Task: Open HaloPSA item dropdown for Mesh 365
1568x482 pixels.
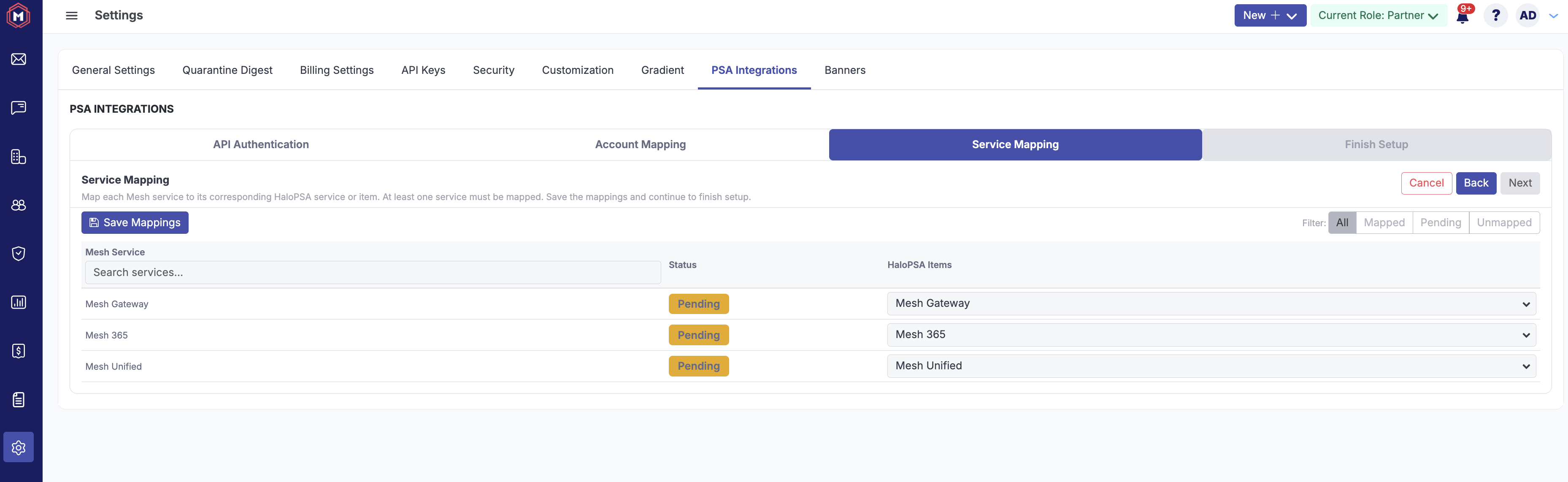Action: (x=1211, y=335)
